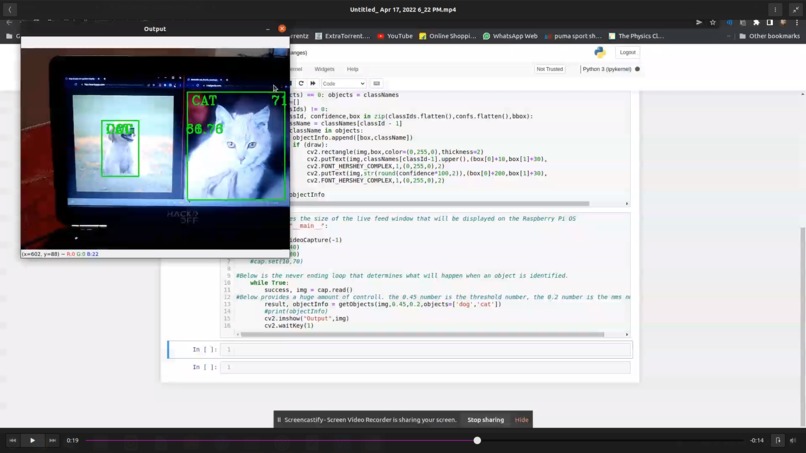Click the second empty In [ ] cell
The width and height of the screenshot is (806, 453).
point(426,367)
